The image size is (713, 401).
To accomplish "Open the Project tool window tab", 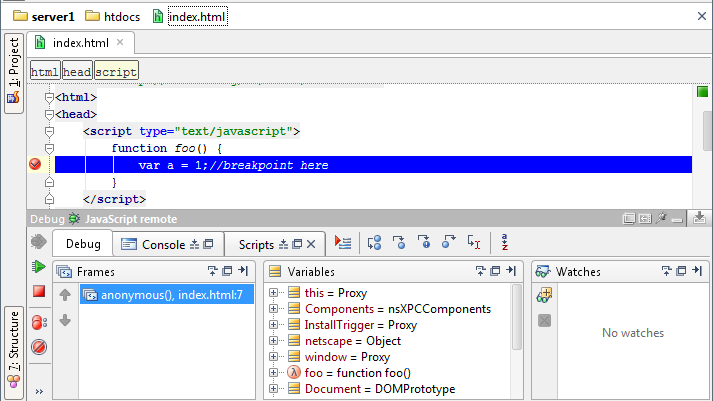I will pyautogui.click(x=14, y=73).
